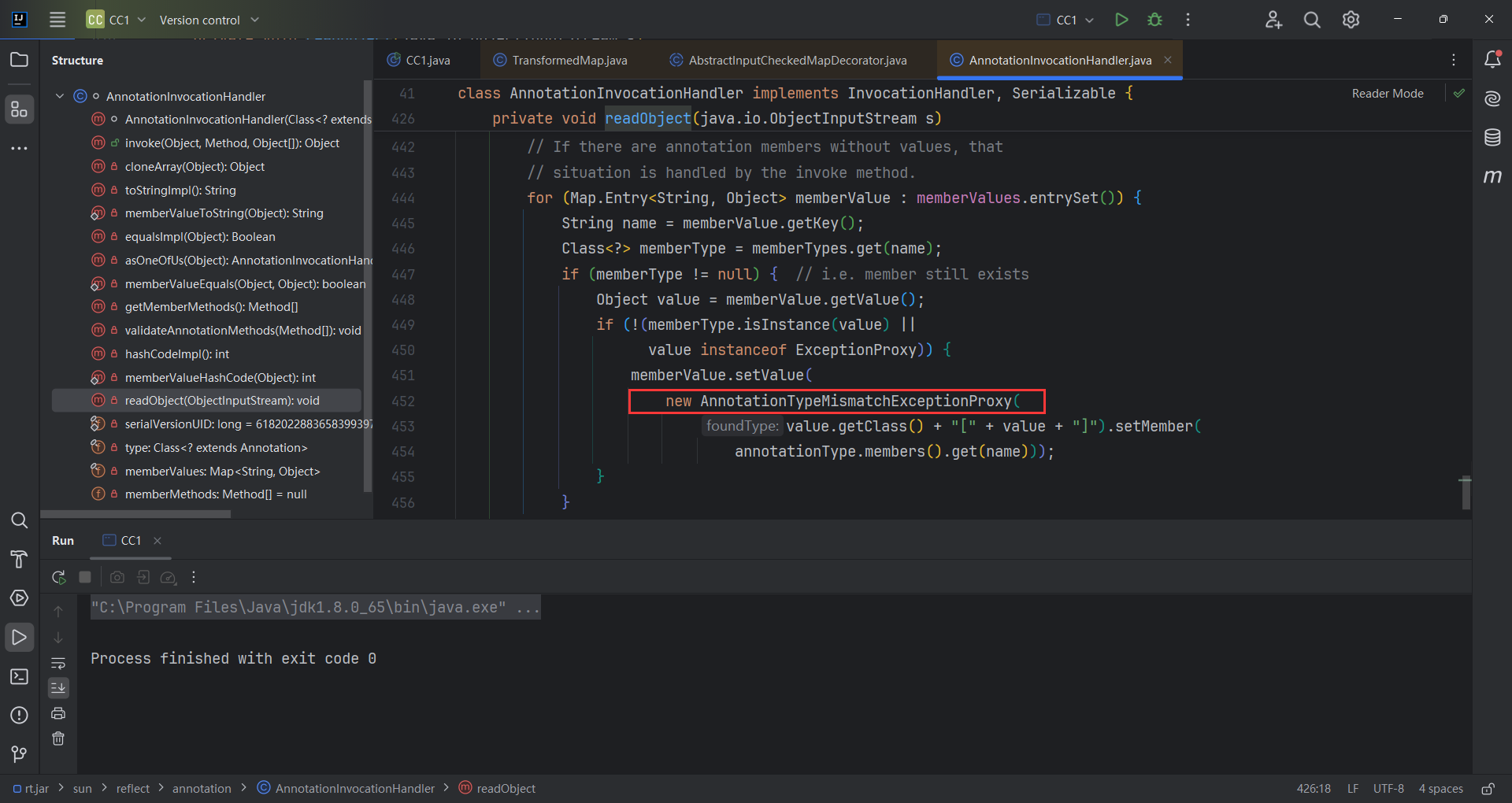Open Notifications bell icon
The width and height of the screenshot is (1512, 803).
pyautogui.click(x=1492, y=60)
